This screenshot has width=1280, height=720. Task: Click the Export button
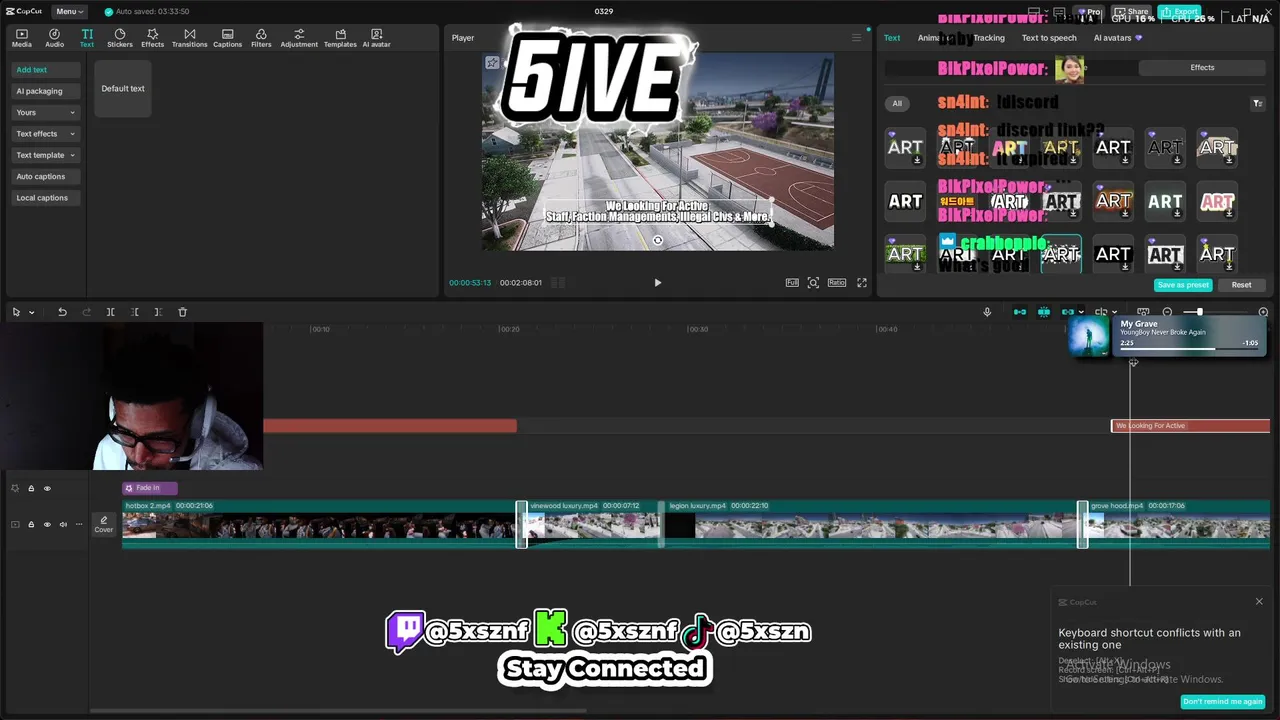coord(1179,11)
